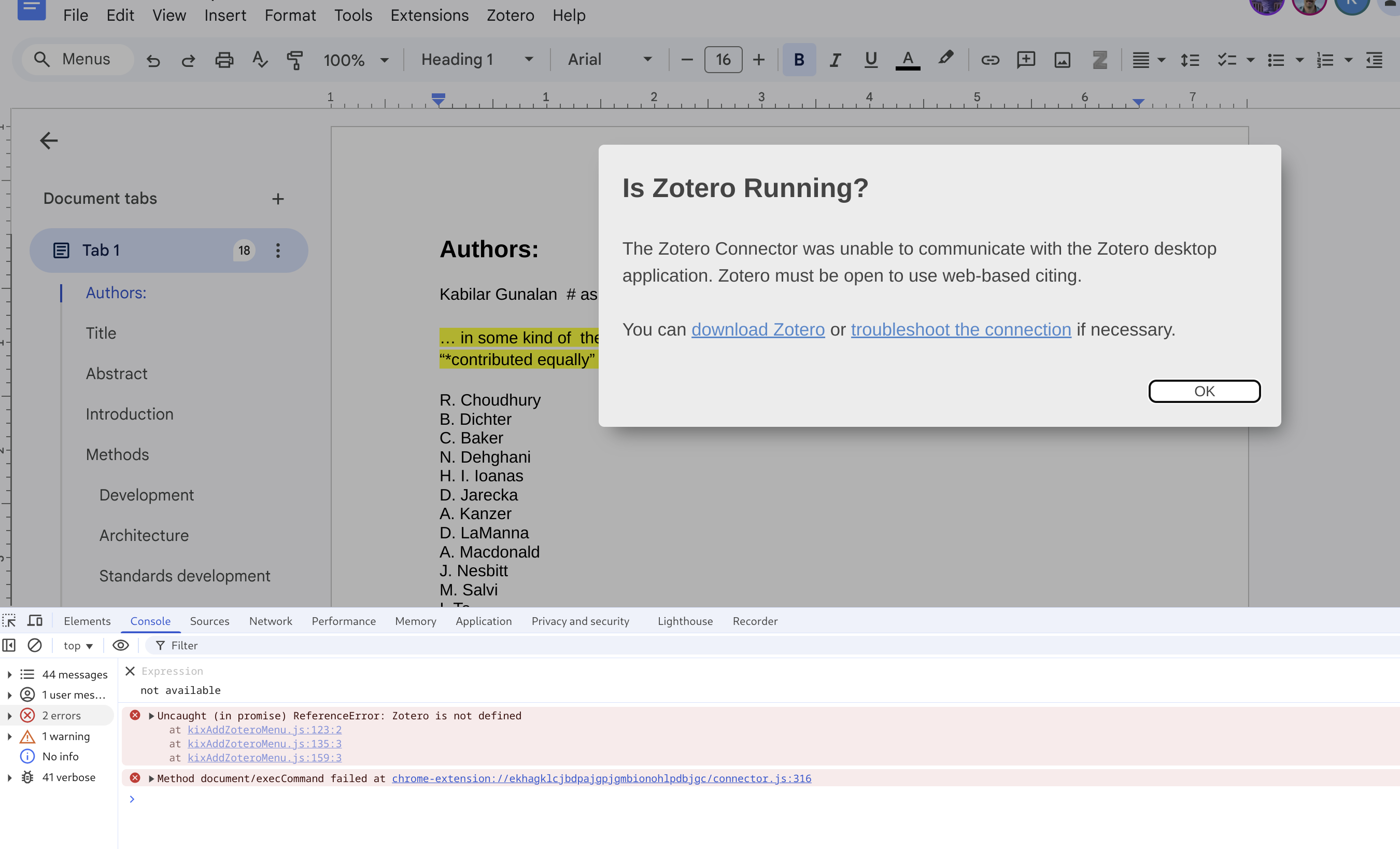
Task: Click the insert image icon
Action: (x=1062, y=60)
